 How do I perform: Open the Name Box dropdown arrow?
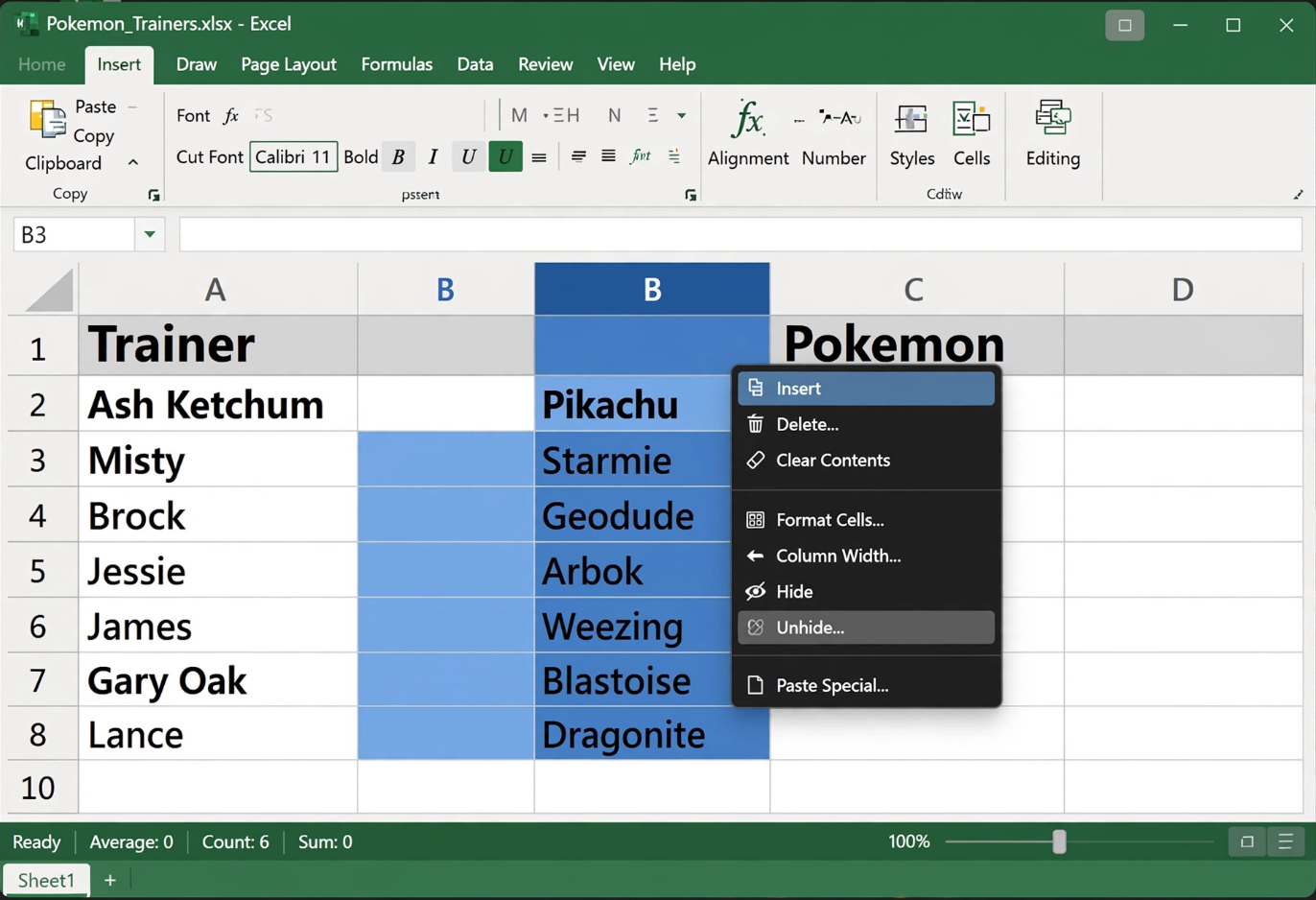click(x=150, y=235)
